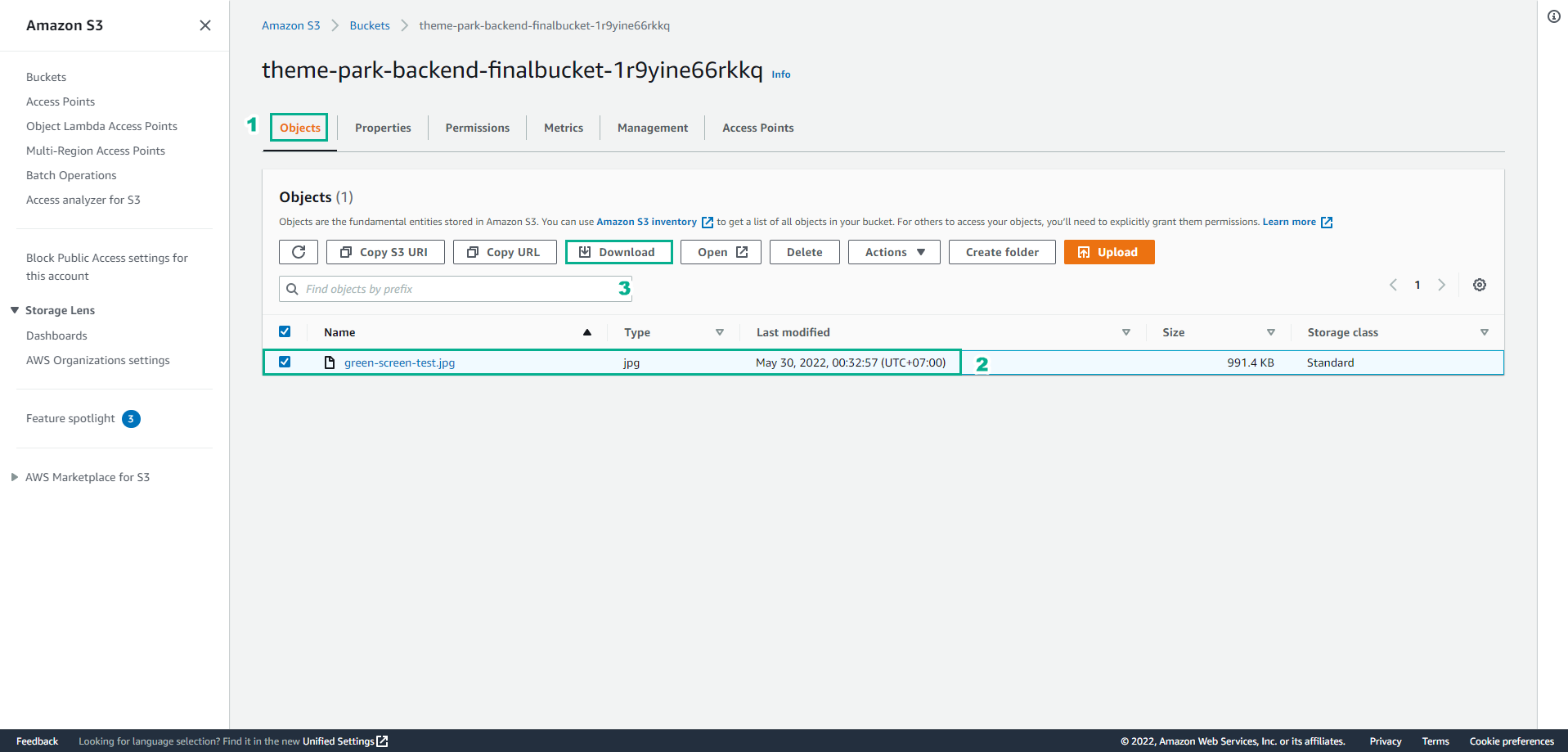This screenshot has height=752, width=1568.
Task: Click the 991.4 KB size cell
Action: coord(1251,362)
